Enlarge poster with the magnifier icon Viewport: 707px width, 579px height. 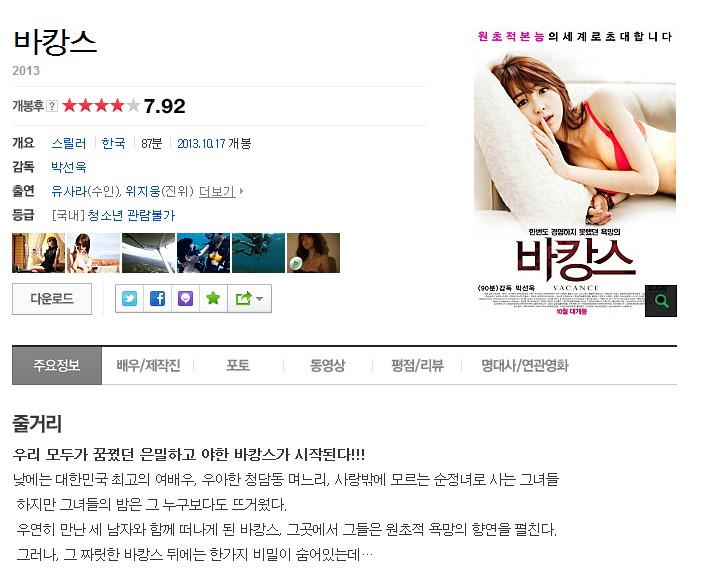pyautogui.click(x=661, y=301)
